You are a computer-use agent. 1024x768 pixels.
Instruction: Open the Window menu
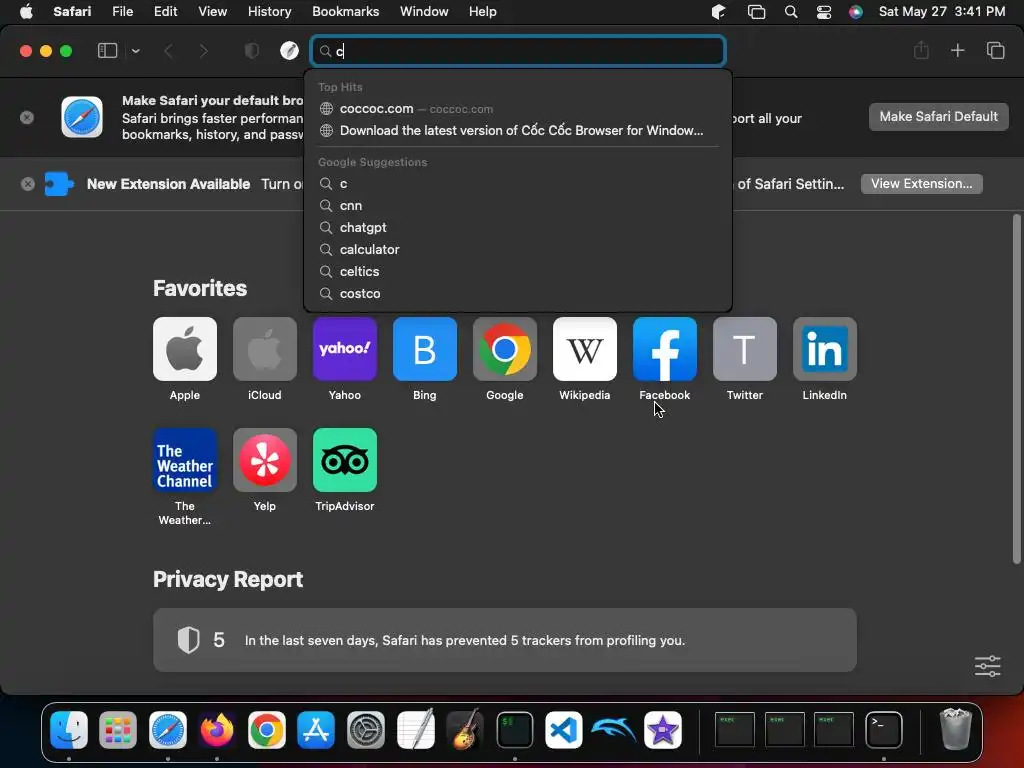[424, 12]
